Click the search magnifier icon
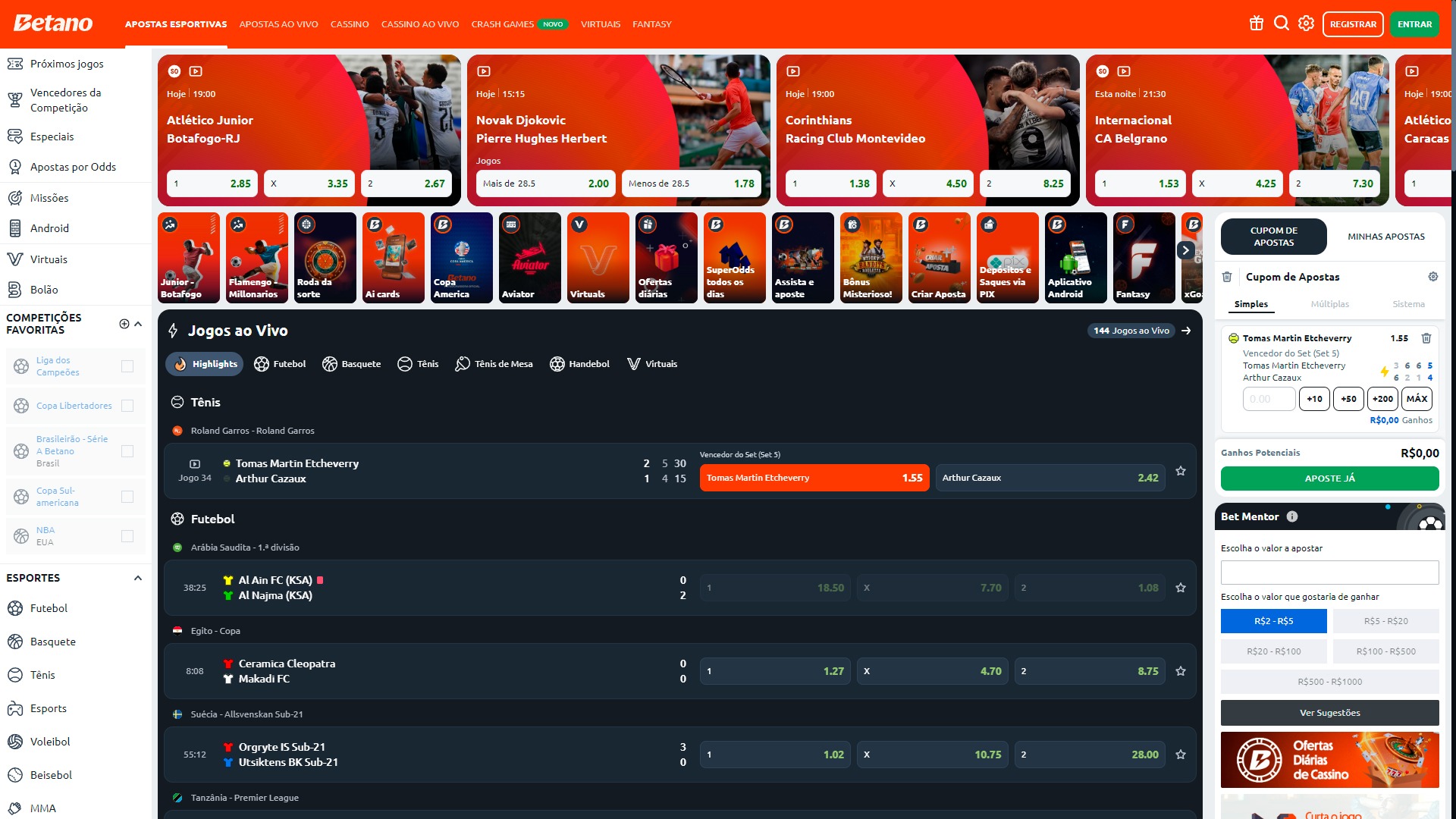The width and height of the screenshot is (1456, 819). click(1282, 24)
